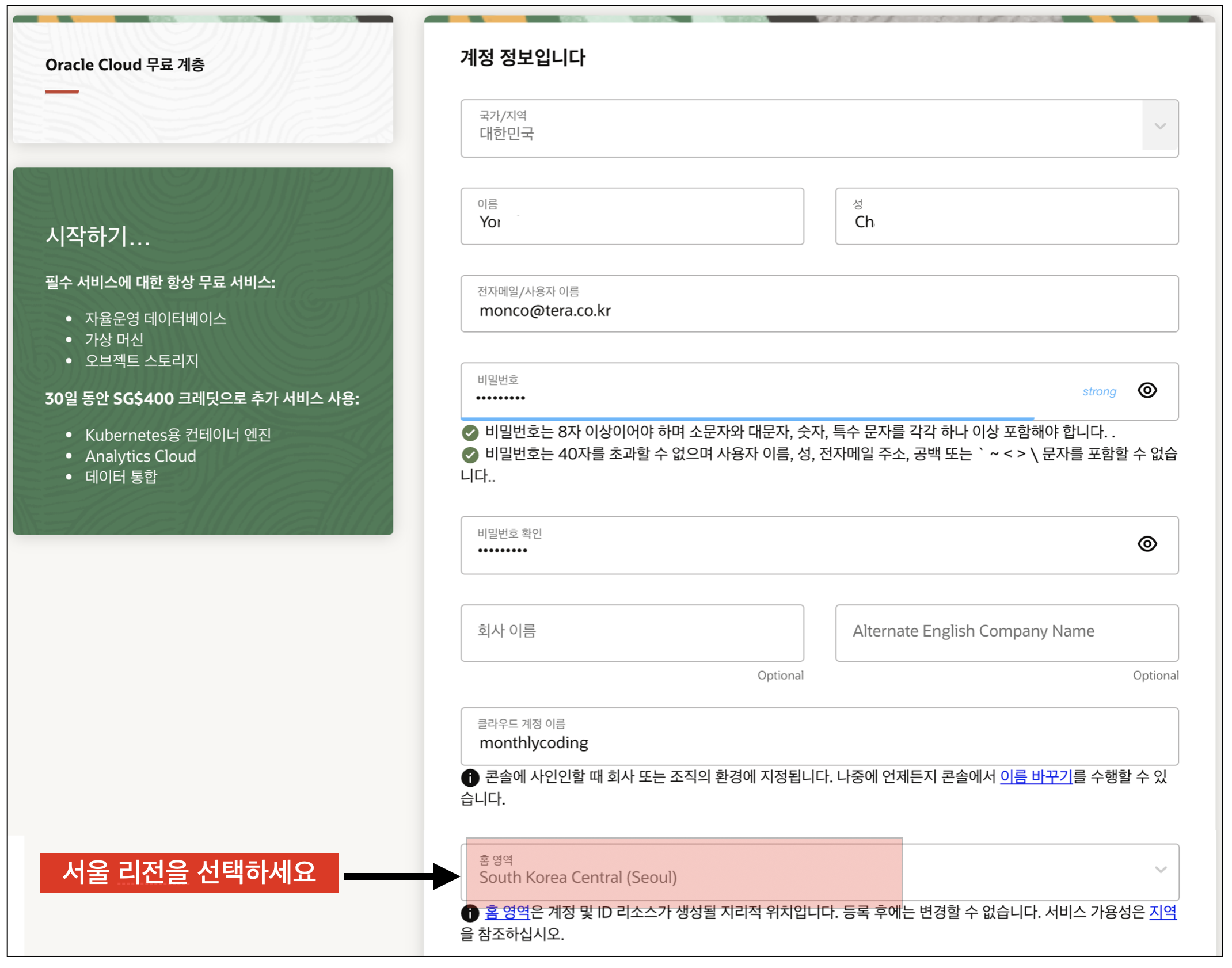This screenshot has width=1232, height=968.
Task: Click the 오브젝트 스토리지 list item
Action: [x=142, y=360]
